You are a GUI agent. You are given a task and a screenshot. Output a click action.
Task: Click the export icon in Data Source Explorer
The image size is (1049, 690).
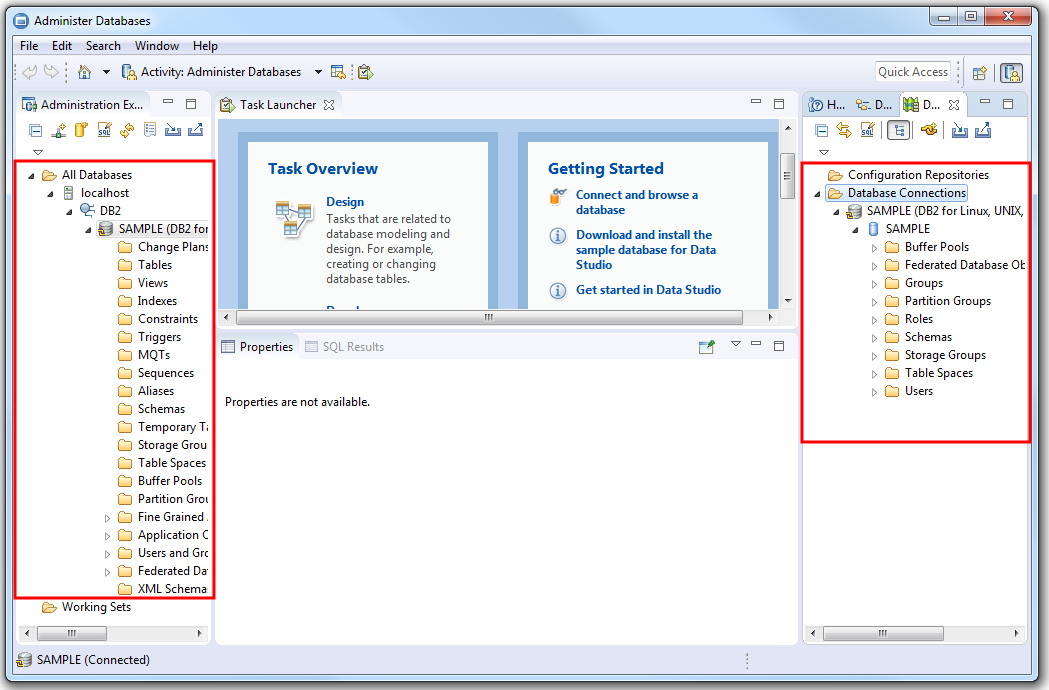(983, 130)
